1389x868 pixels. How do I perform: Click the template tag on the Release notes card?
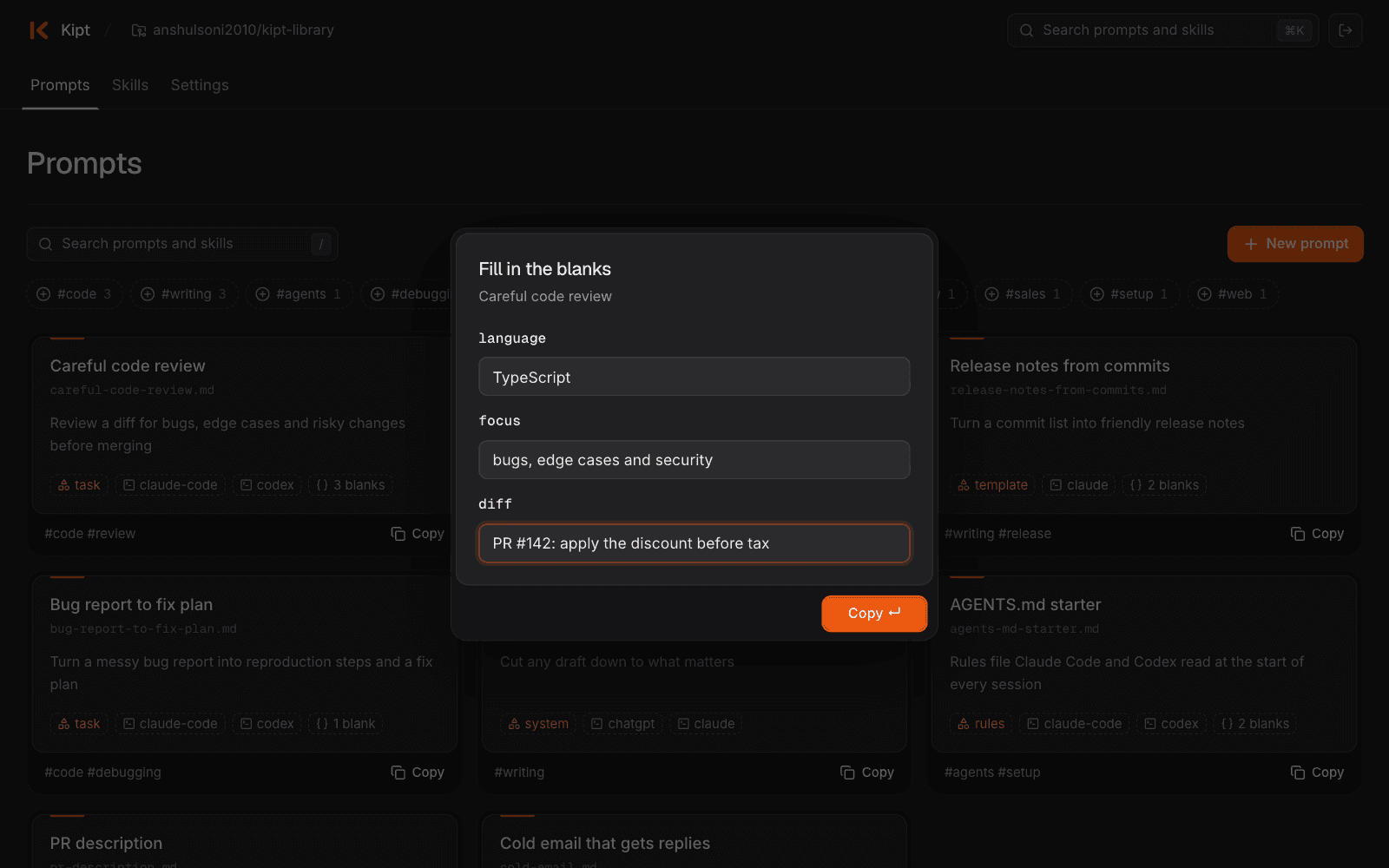click(992, 485)
